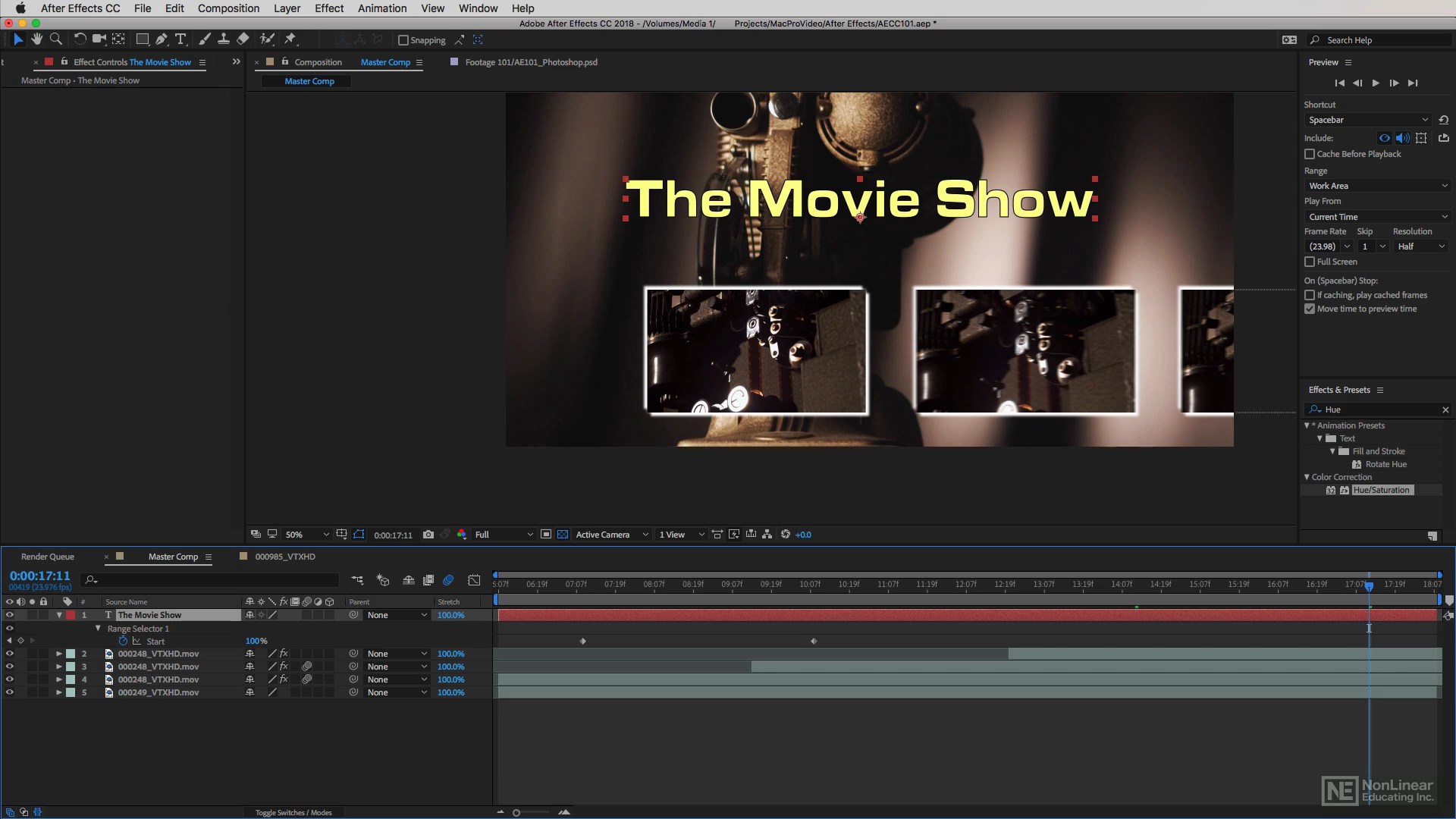Select the Rotation tool
The height and width of the screenshot is (819, 1456).
[x=80, y=39]
